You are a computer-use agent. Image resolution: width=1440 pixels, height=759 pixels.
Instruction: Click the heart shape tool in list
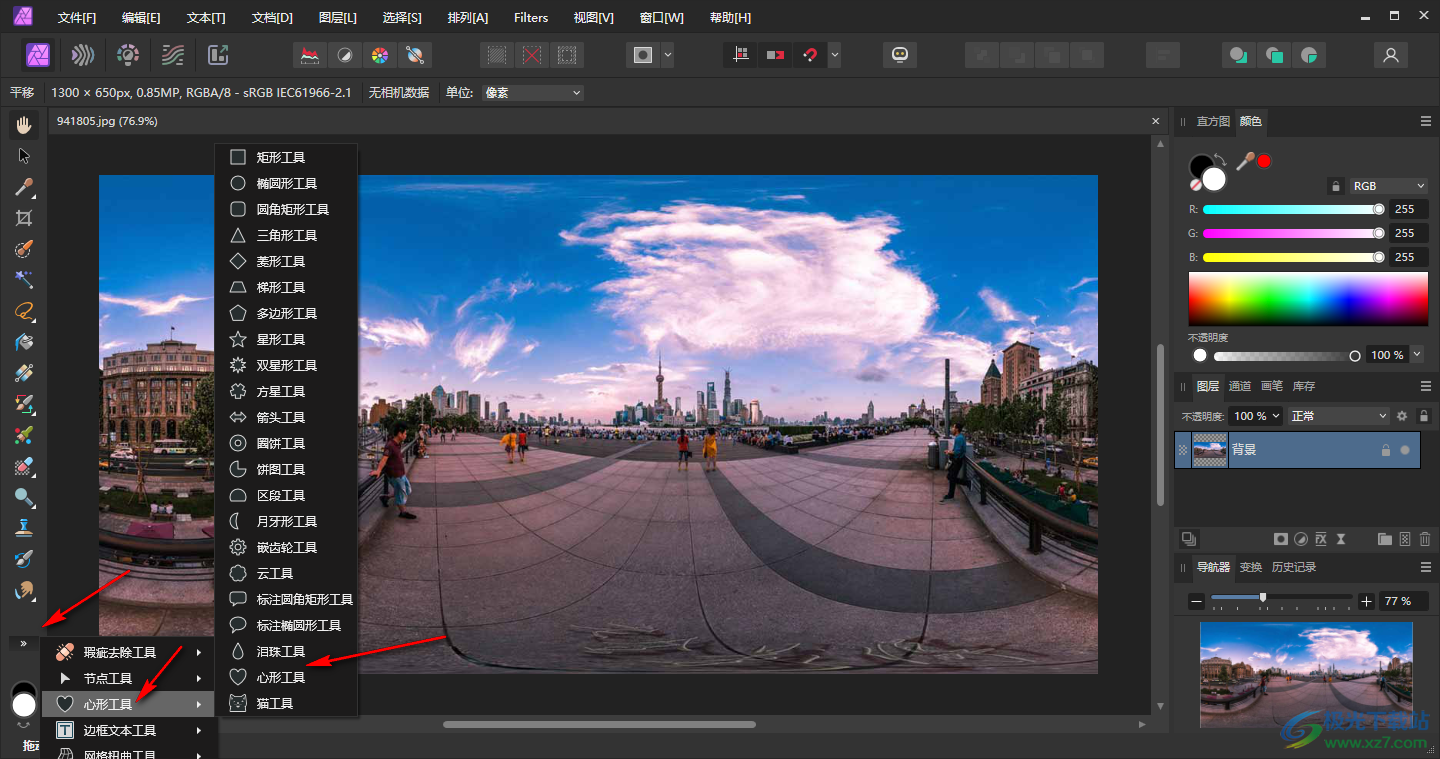[281, 677]
